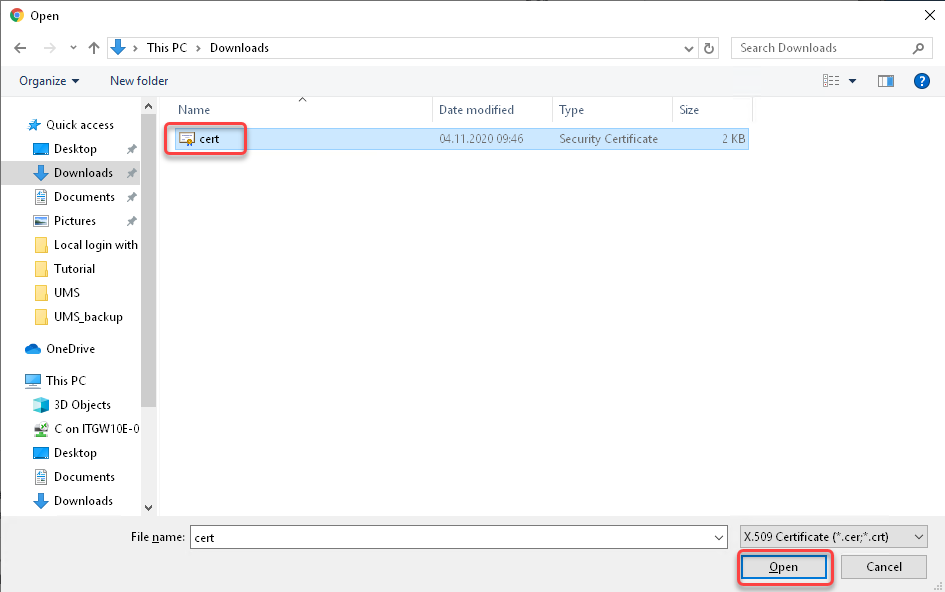Cancel the file dialog

(884, 567)
